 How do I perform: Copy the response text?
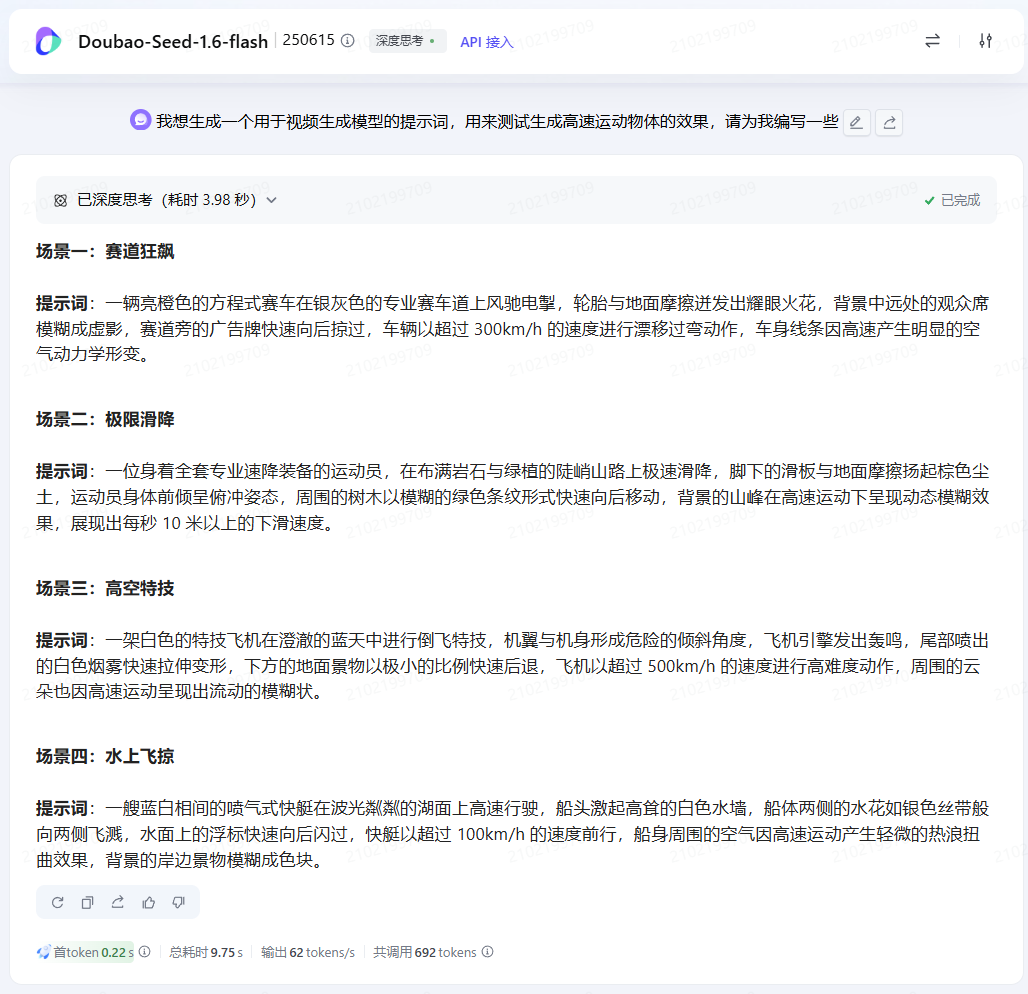(87, 903)
